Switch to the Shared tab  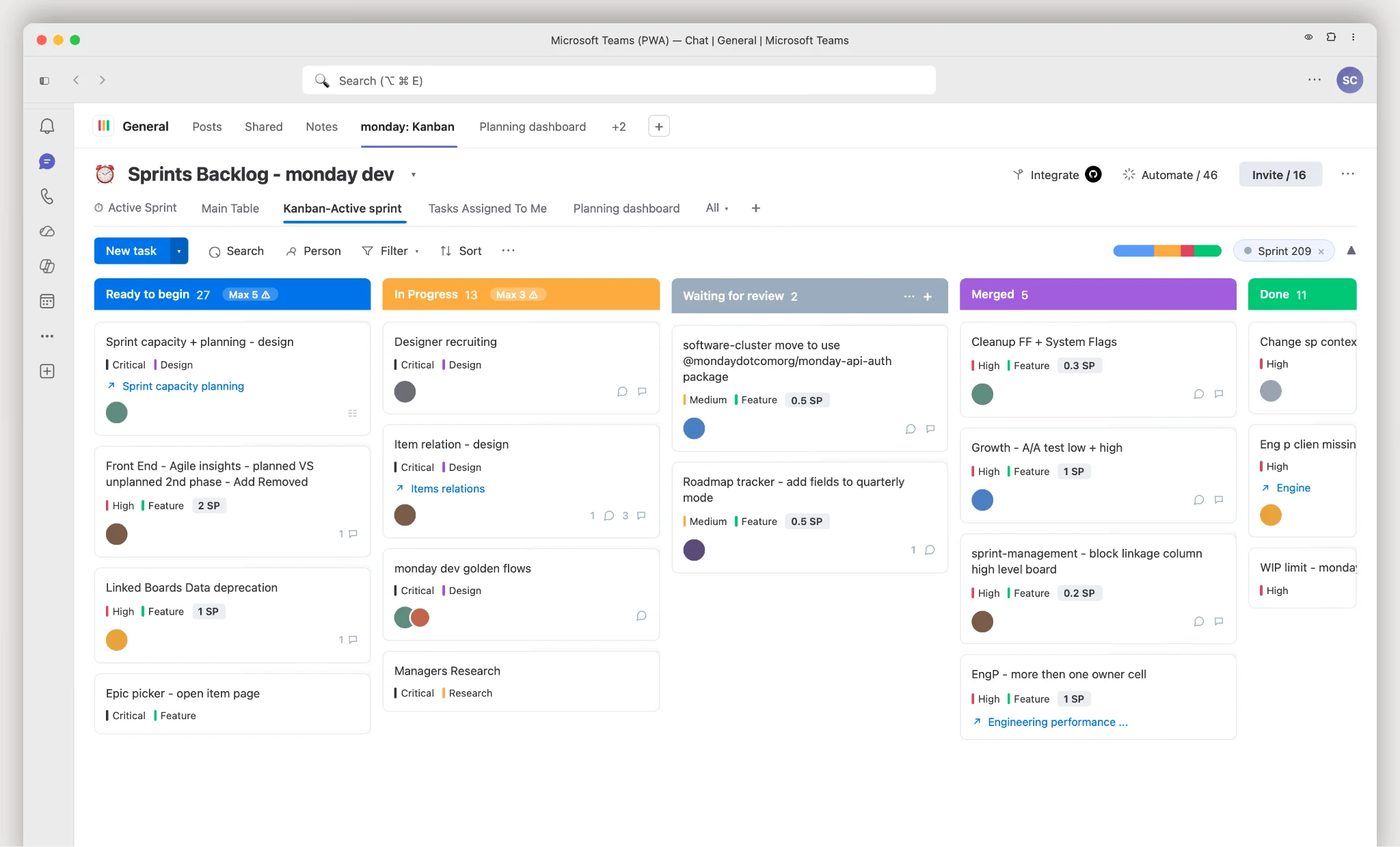[x=264, y=126]
